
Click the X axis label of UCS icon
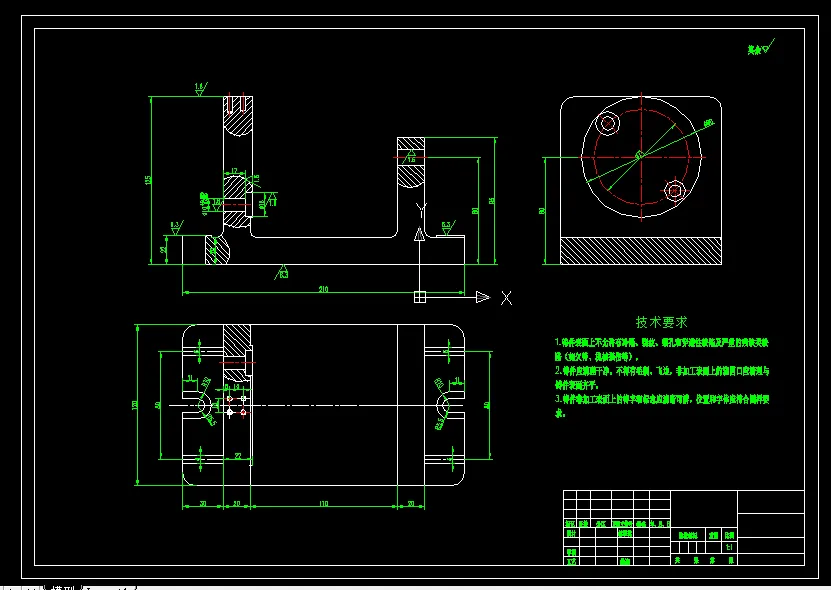point(507,298)
